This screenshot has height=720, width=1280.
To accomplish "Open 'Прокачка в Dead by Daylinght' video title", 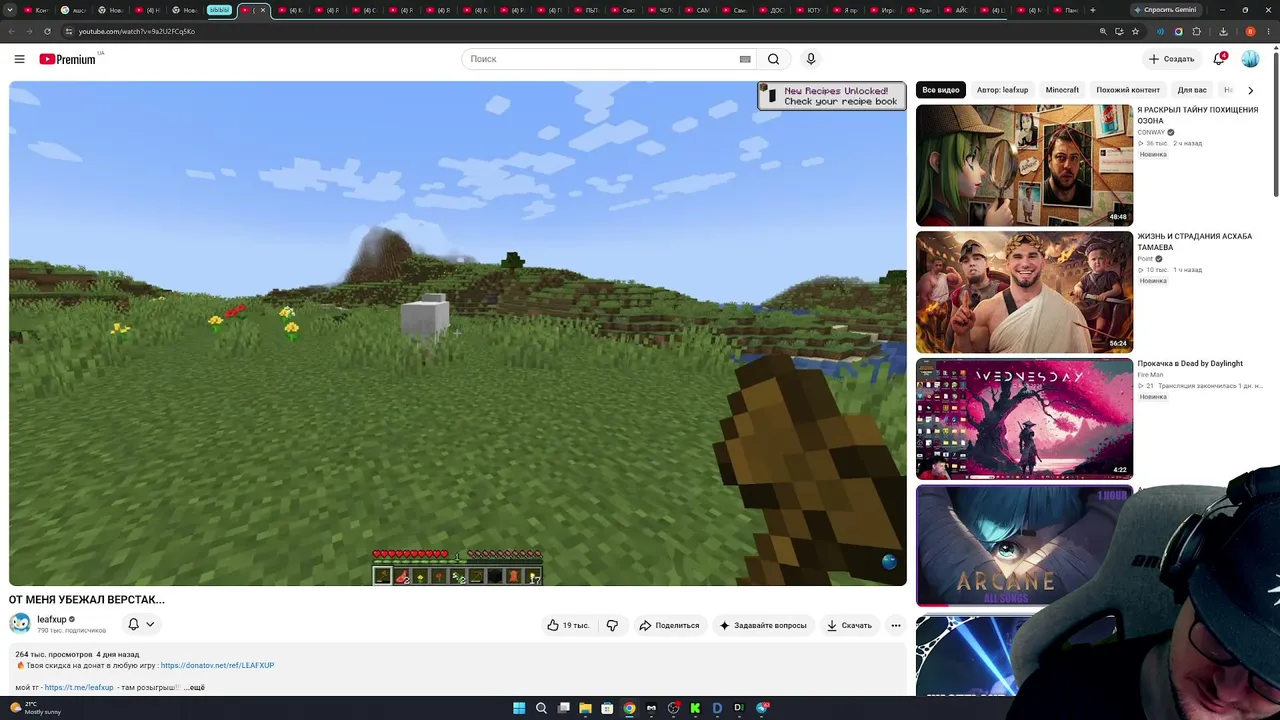I will (1190, 364).
